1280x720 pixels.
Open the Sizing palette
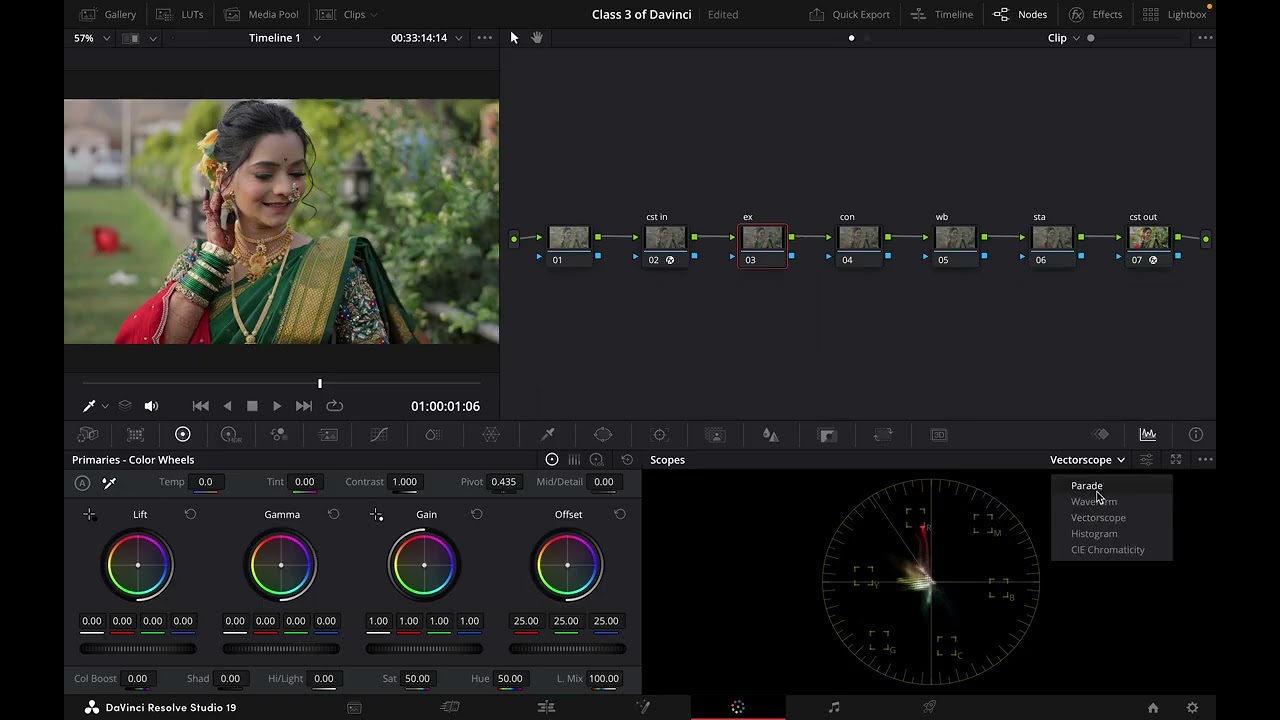(883, 435)
